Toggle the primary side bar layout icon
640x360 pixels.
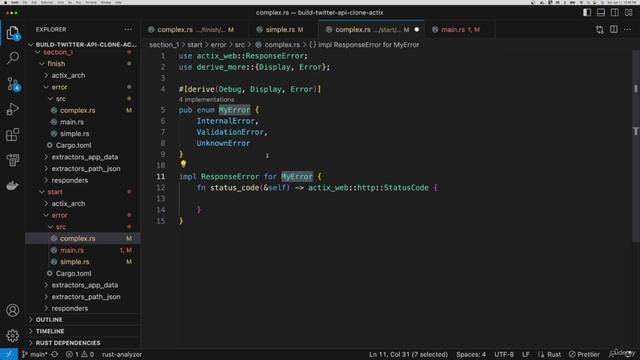click(587, 12)
